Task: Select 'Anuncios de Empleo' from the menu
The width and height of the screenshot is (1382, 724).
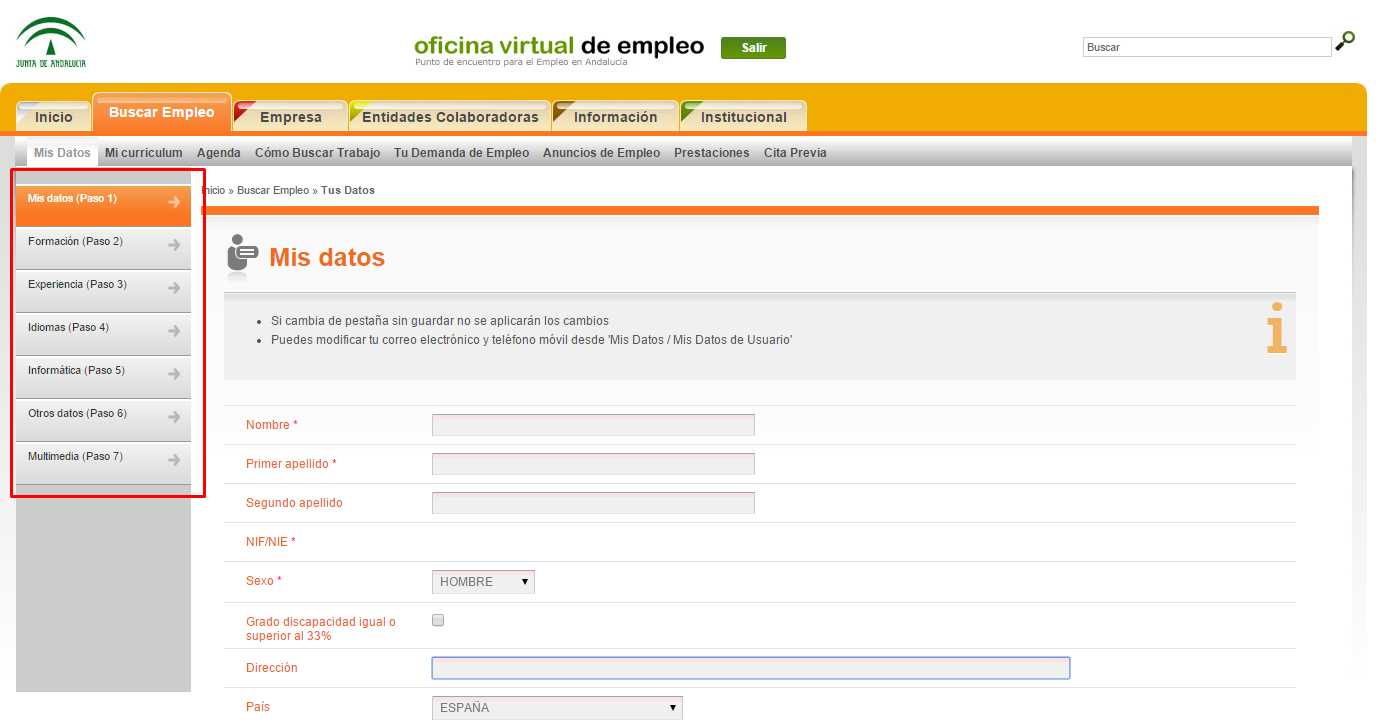Action: coord(601,152)
